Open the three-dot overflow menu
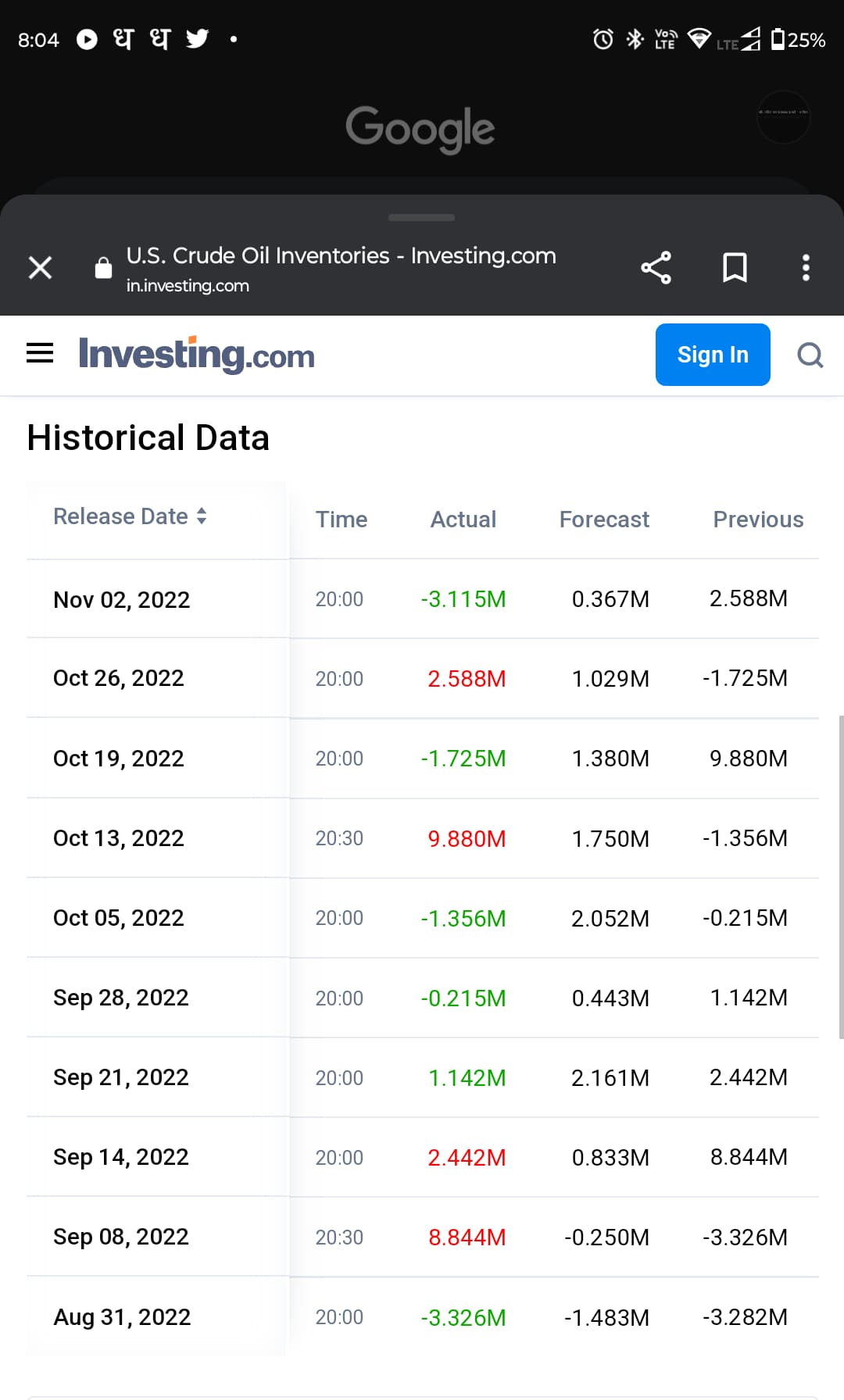The height and width of the screenshot is (1400, 844). pos(806,268)
